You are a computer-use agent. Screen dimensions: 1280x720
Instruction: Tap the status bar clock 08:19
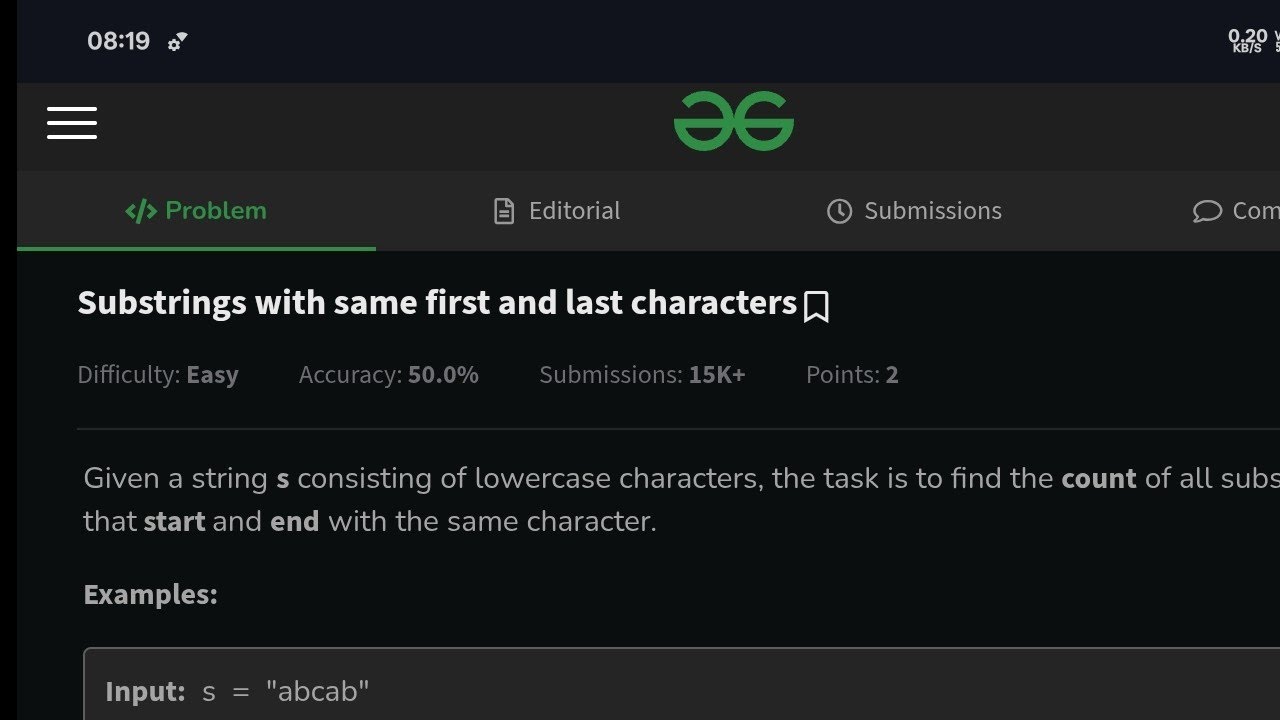click(118, 41)
